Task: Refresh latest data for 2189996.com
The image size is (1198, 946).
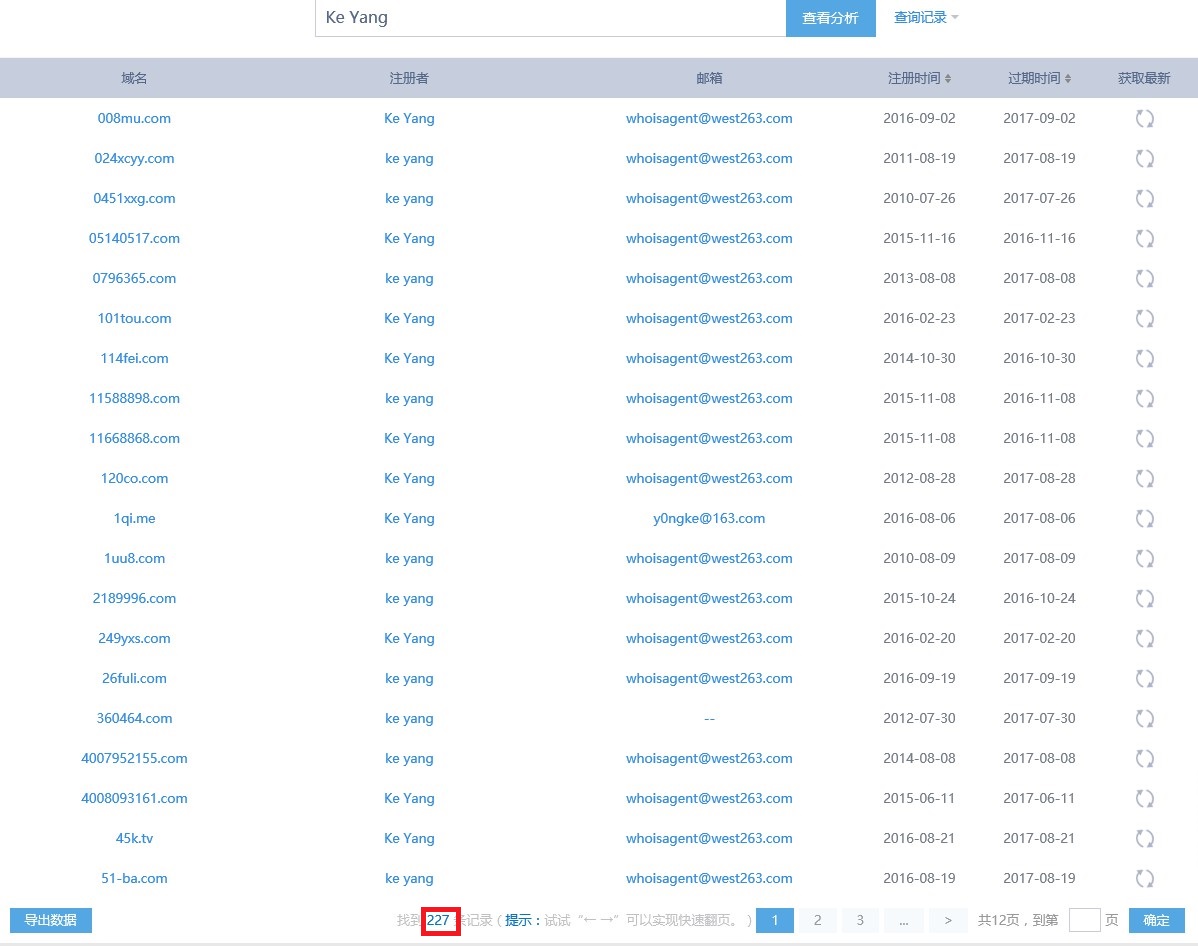Action: click(1144, 598)
